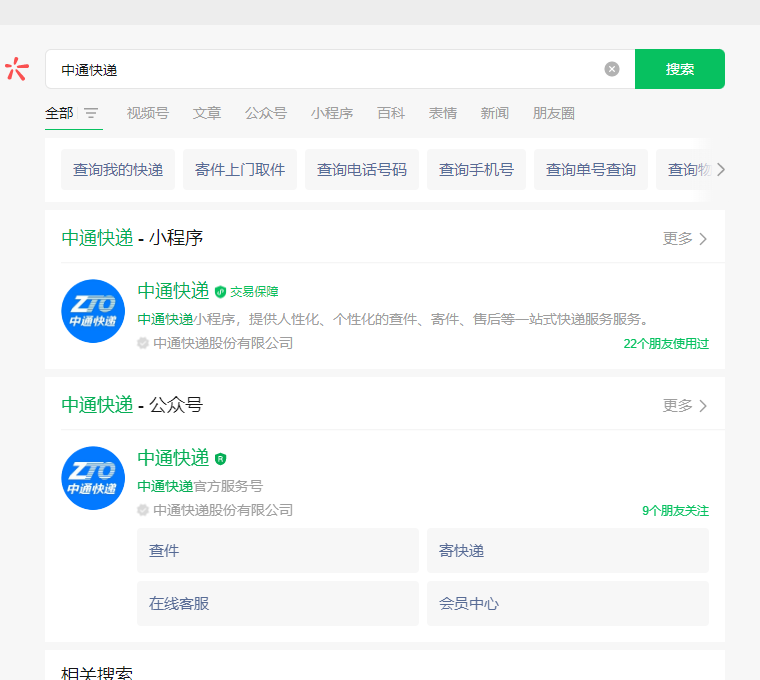The width and height of the screenshot is (760, 680).
Task: Open the 中通快递 mini program logo
Action: (x=93, y=311)
